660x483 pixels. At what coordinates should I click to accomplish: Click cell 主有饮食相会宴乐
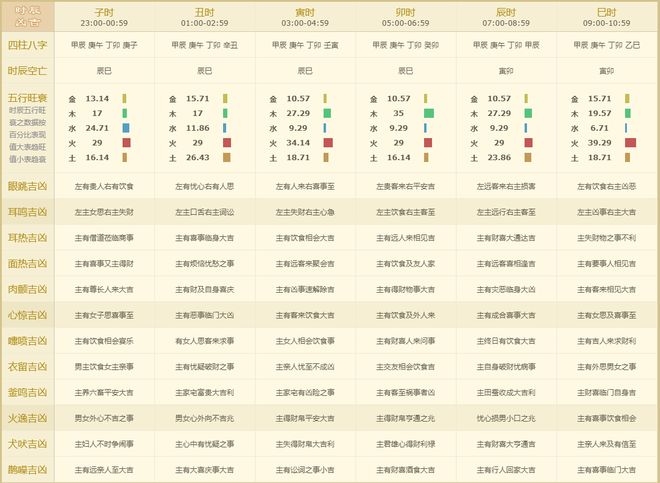[104, 341]
